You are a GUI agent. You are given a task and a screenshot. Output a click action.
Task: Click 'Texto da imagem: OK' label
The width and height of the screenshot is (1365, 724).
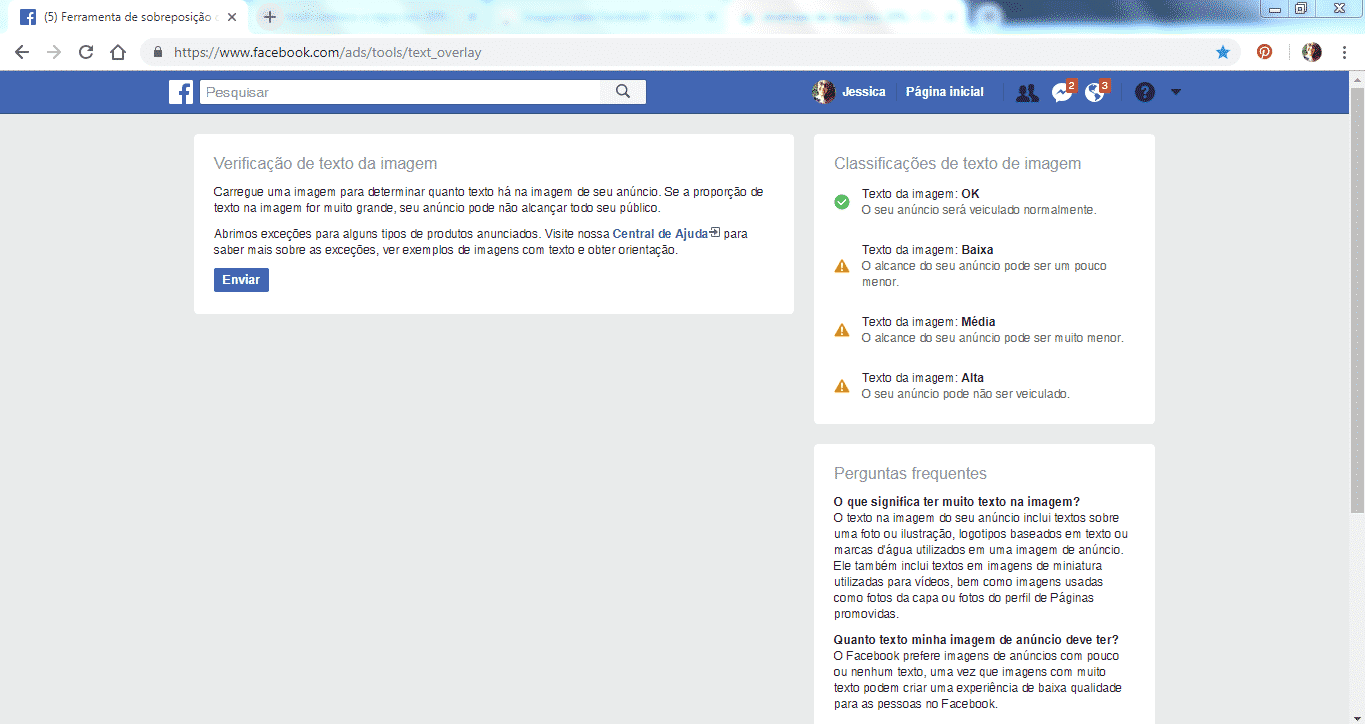tap(921, 194)
